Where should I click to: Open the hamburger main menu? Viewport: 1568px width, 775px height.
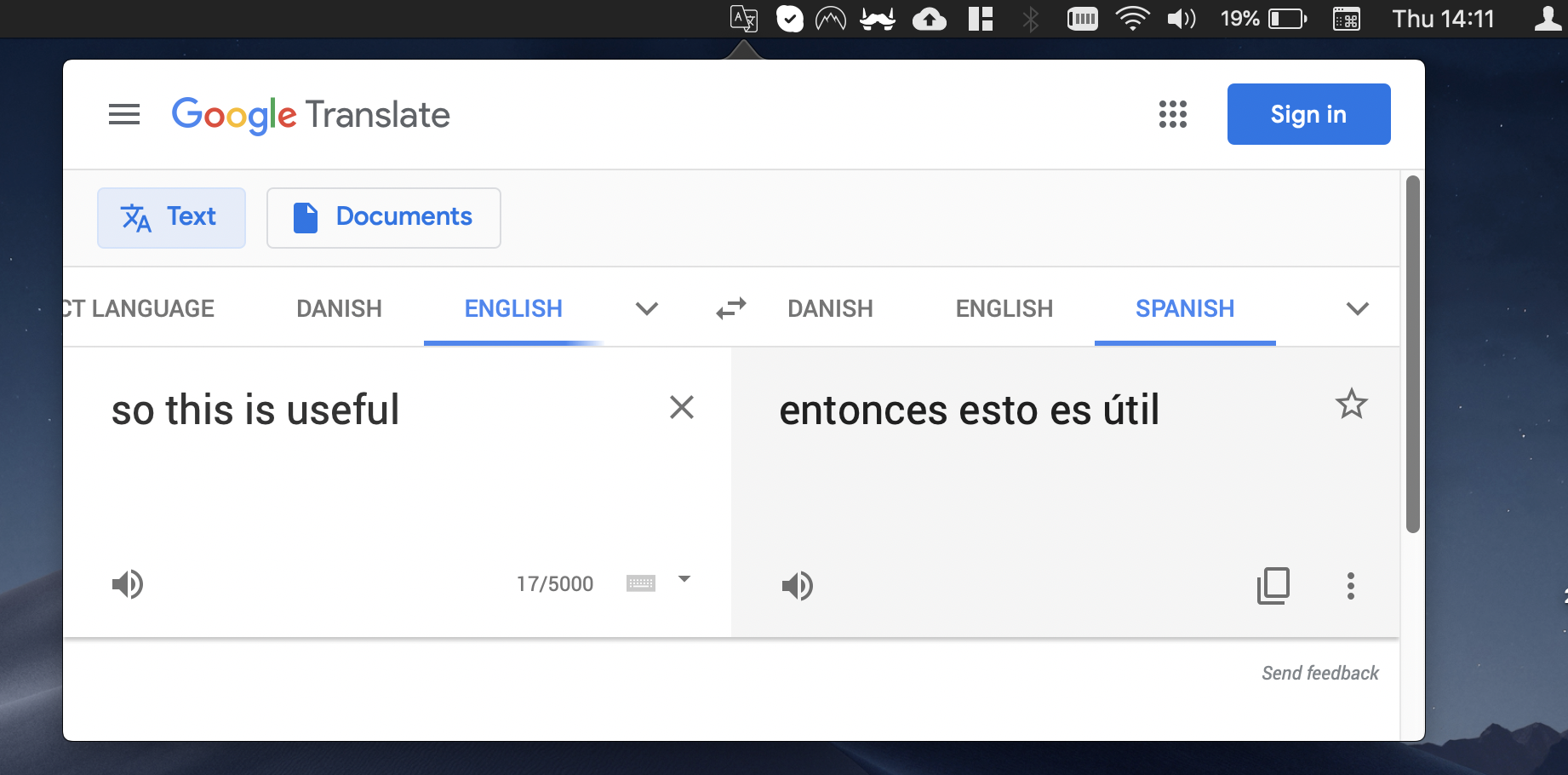coord(124,114)
